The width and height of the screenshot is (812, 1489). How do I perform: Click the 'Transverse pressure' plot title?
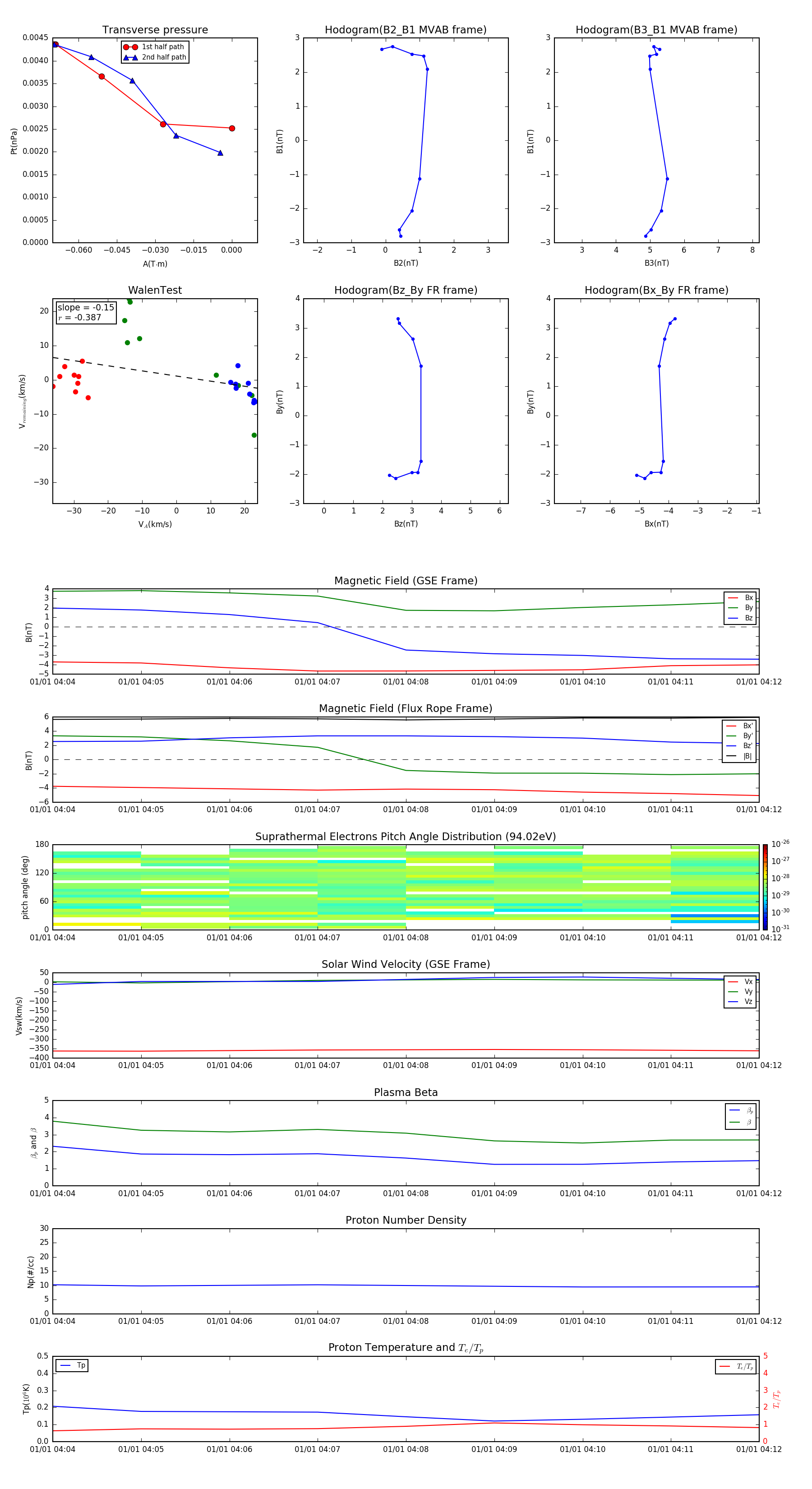(x=155, y=29)
